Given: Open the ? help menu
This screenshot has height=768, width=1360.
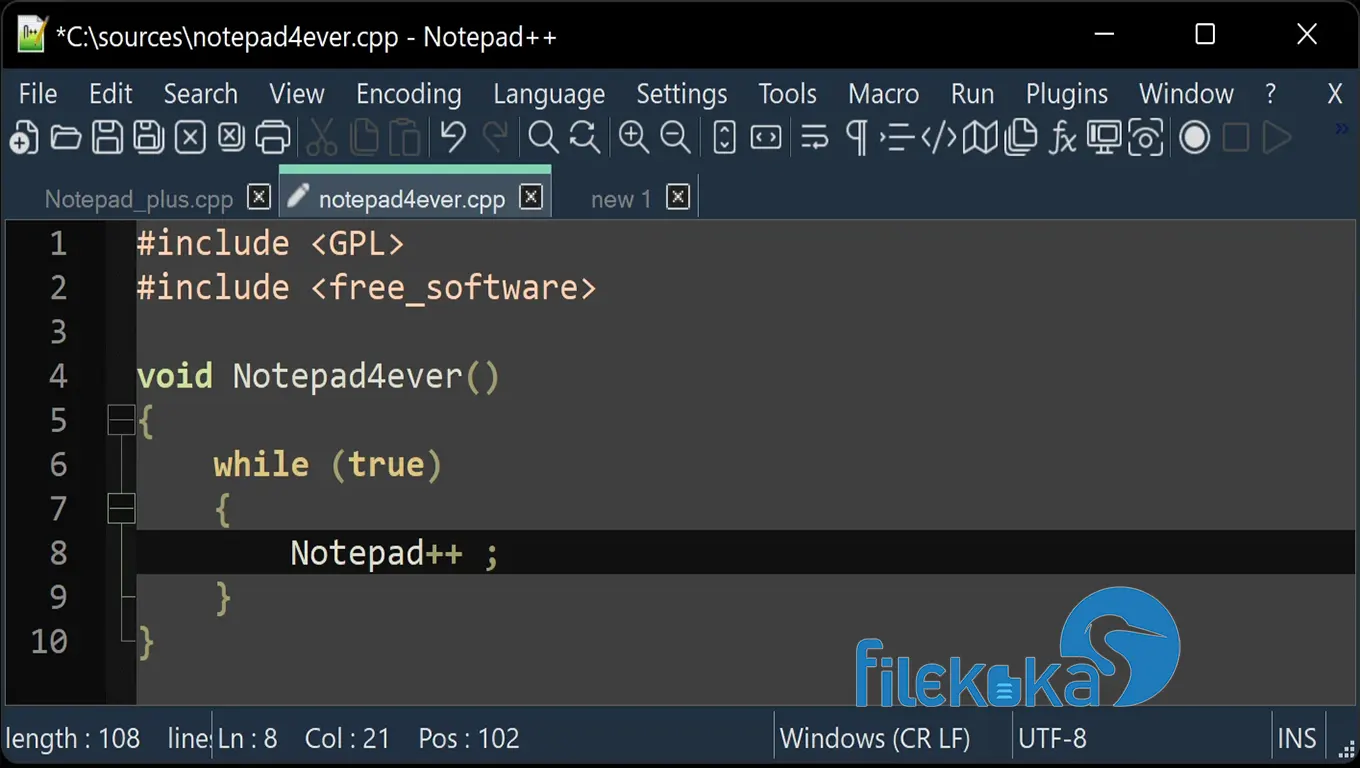Looking at the screenshot, I should pos(1271,94).
